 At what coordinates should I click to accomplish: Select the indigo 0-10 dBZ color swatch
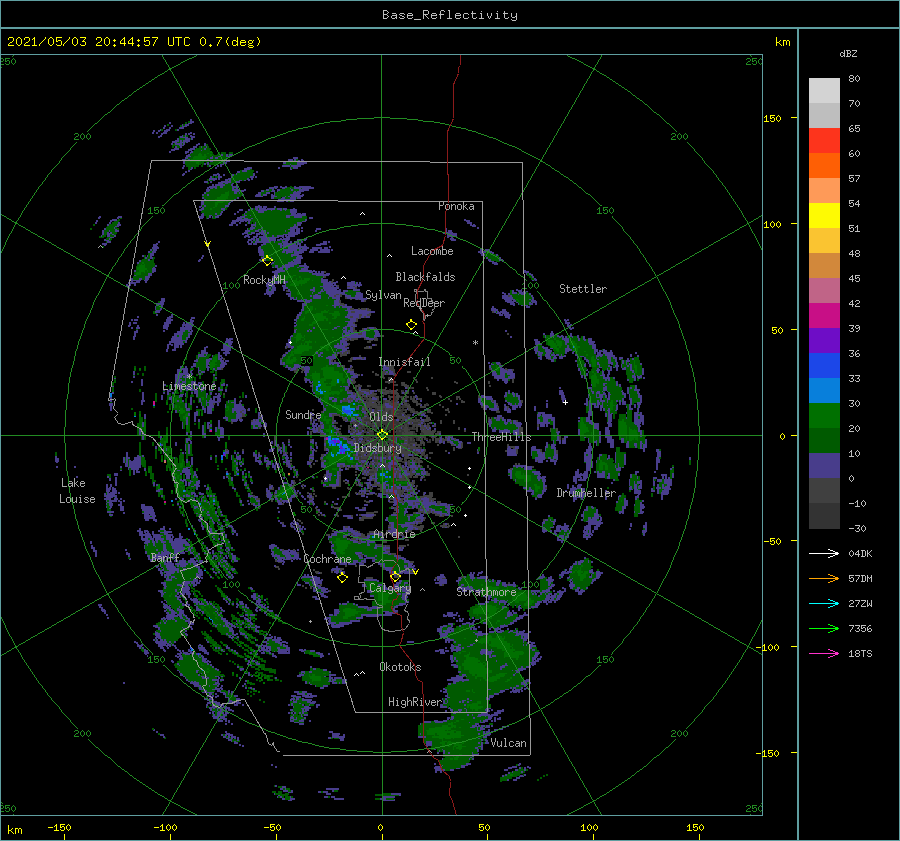coord(824,466)
